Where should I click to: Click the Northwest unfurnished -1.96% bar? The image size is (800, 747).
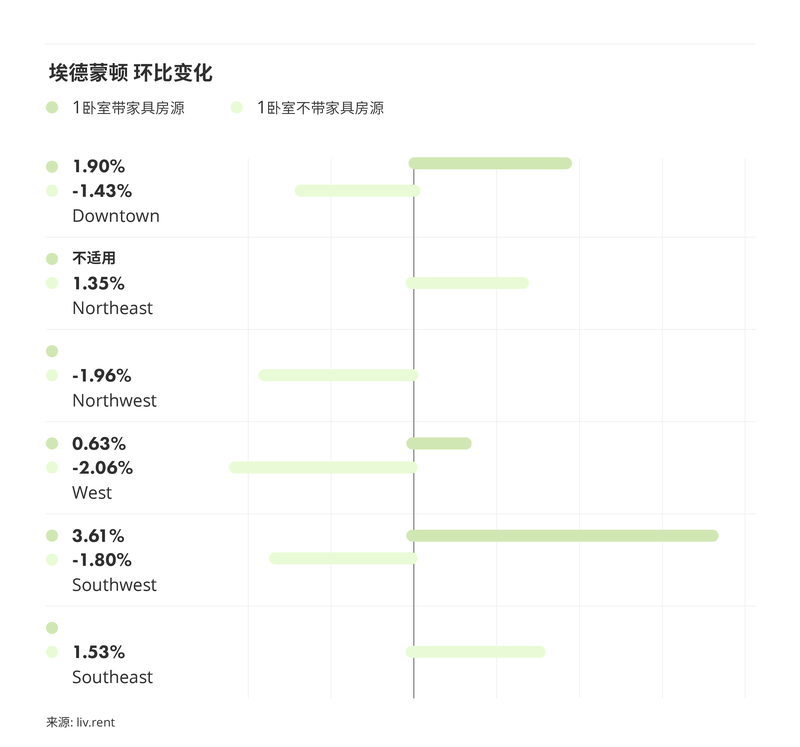pos(338,375)
